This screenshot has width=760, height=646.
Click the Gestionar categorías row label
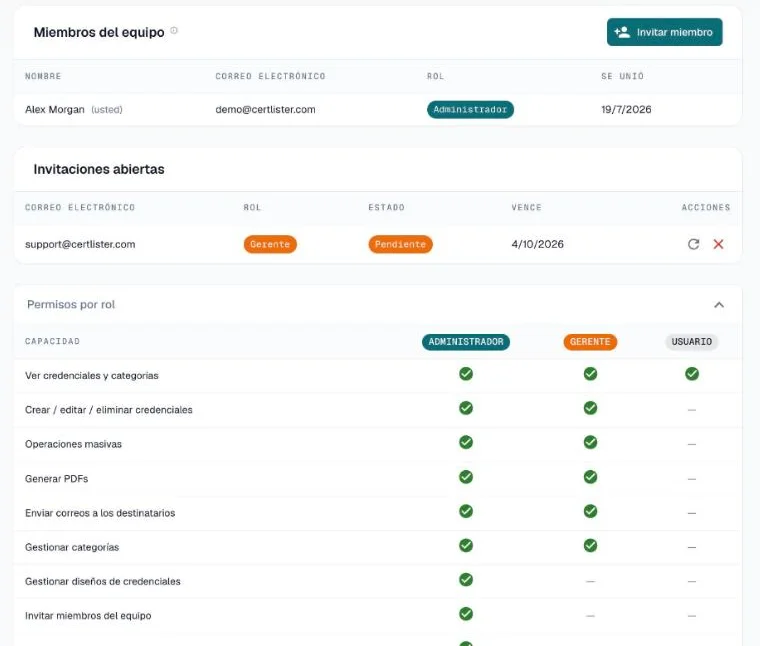click(x=72, y=547)
